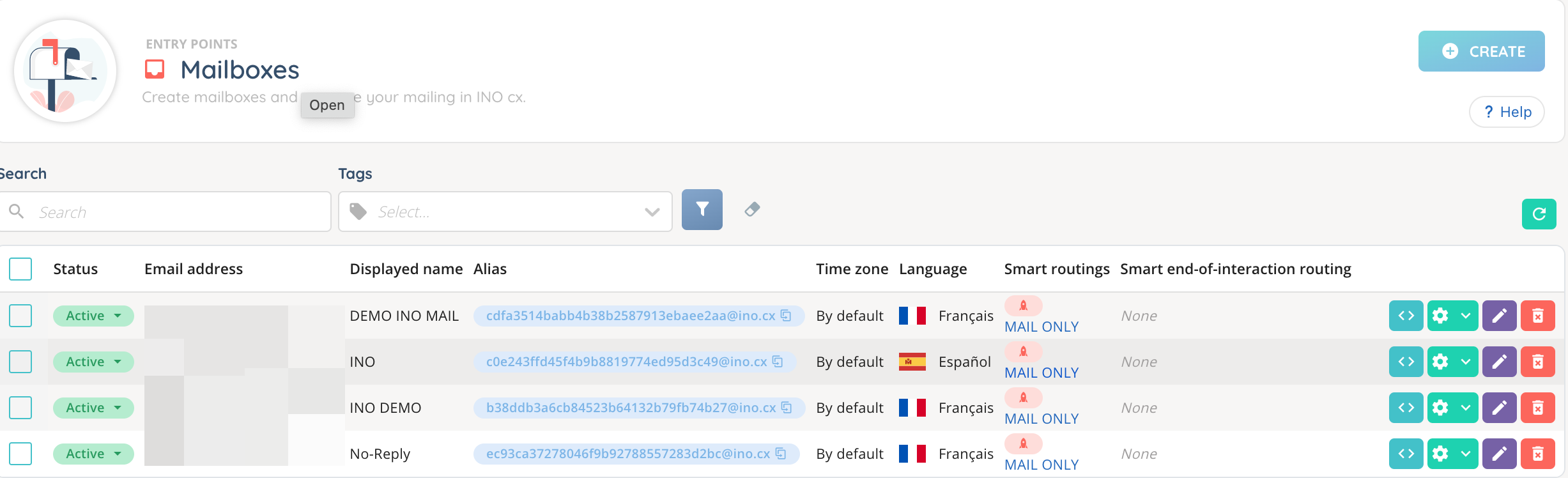This screenshot has width=1568, height=478.
Task: Sort by the Email address column header
Action: click(193, 269)
